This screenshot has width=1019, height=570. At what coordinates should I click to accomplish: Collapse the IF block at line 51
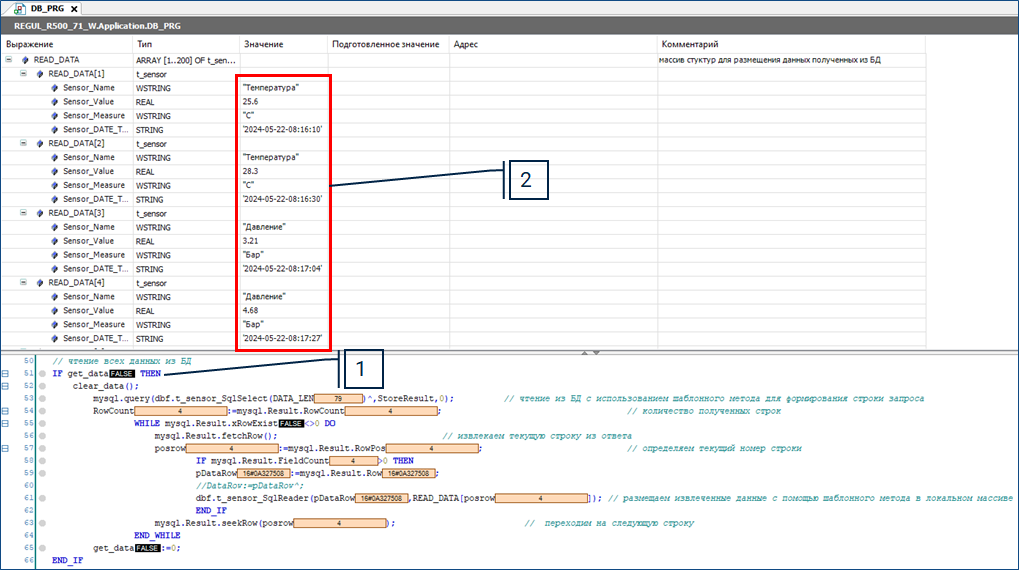tap(6, 373)
